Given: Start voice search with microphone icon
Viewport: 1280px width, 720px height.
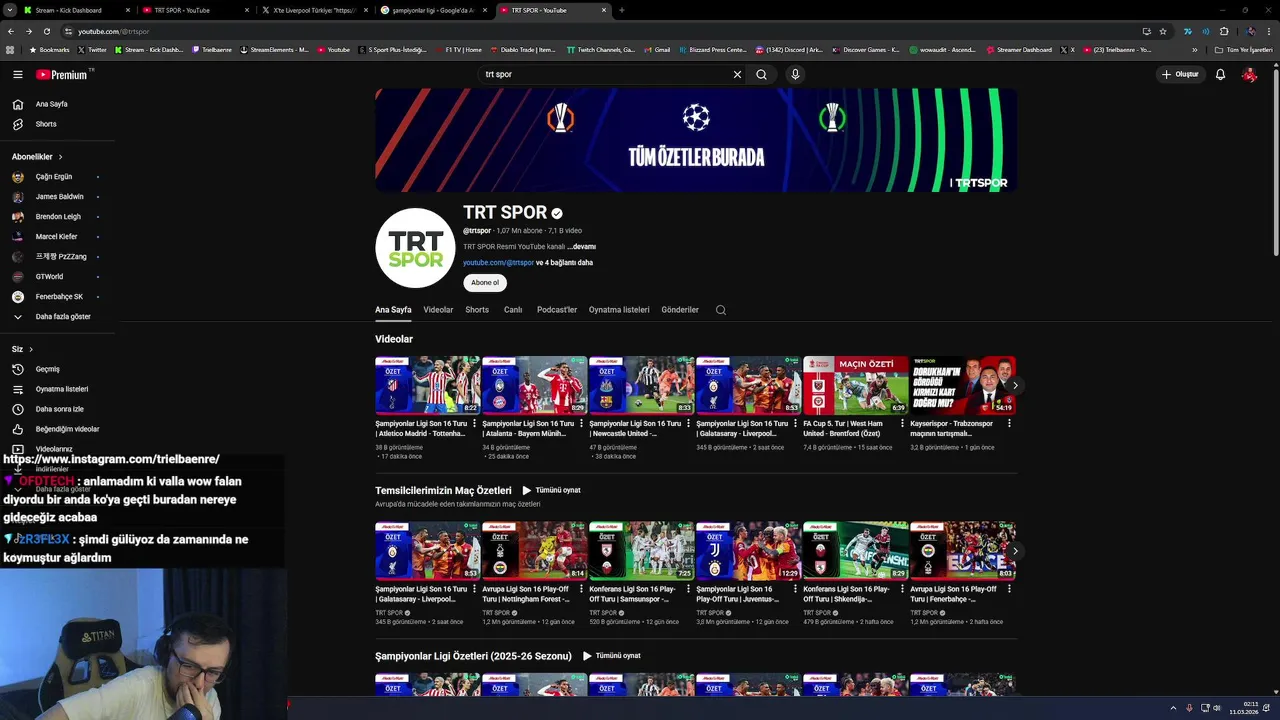Looking at the screenshot, I should click(x=795, y=74).
